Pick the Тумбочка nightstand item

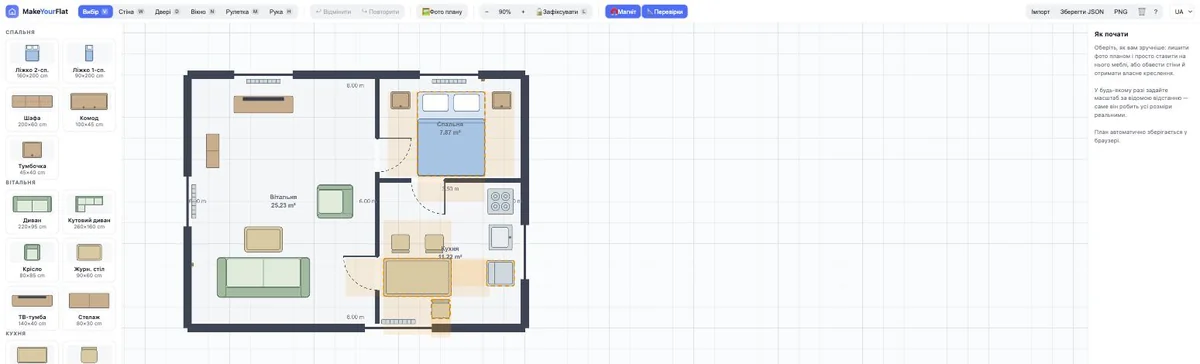tap(32, 157)
